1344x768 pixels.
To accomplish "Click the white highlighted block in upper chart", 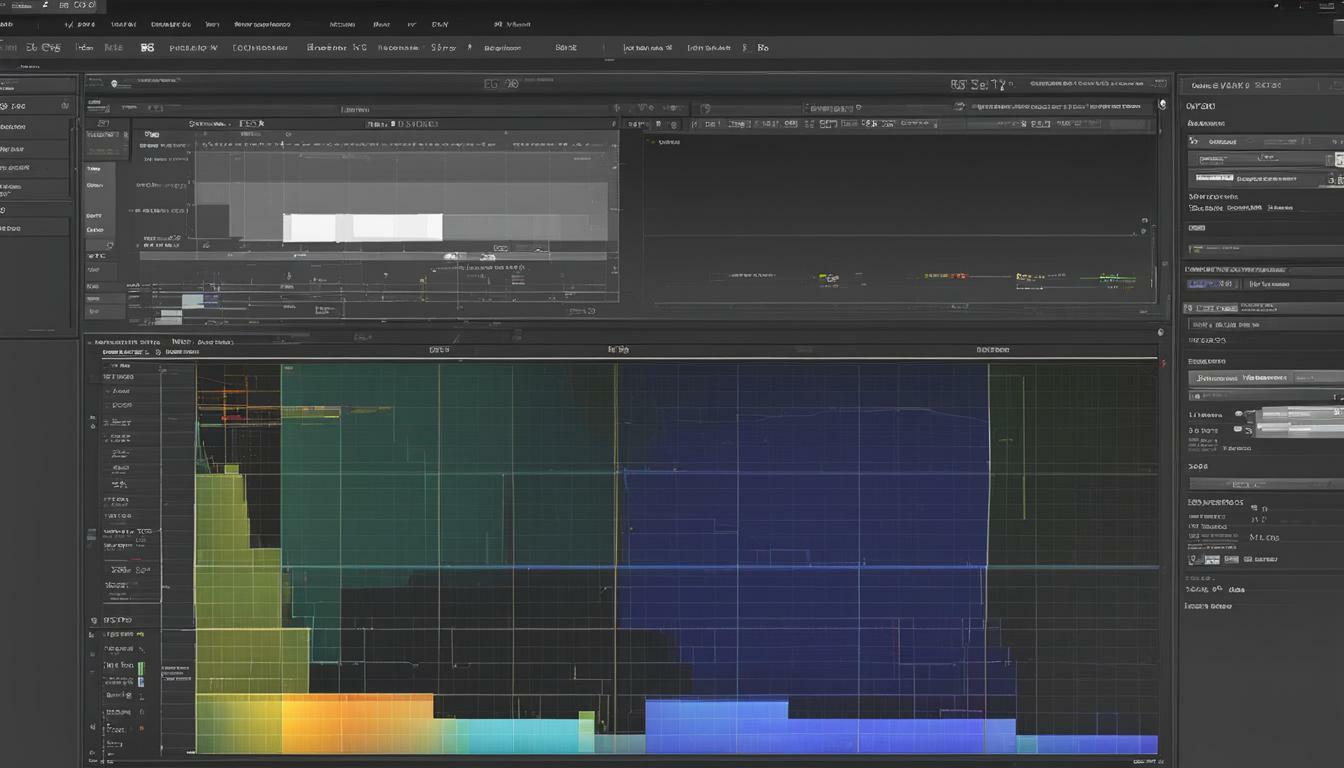I will 363,227.
